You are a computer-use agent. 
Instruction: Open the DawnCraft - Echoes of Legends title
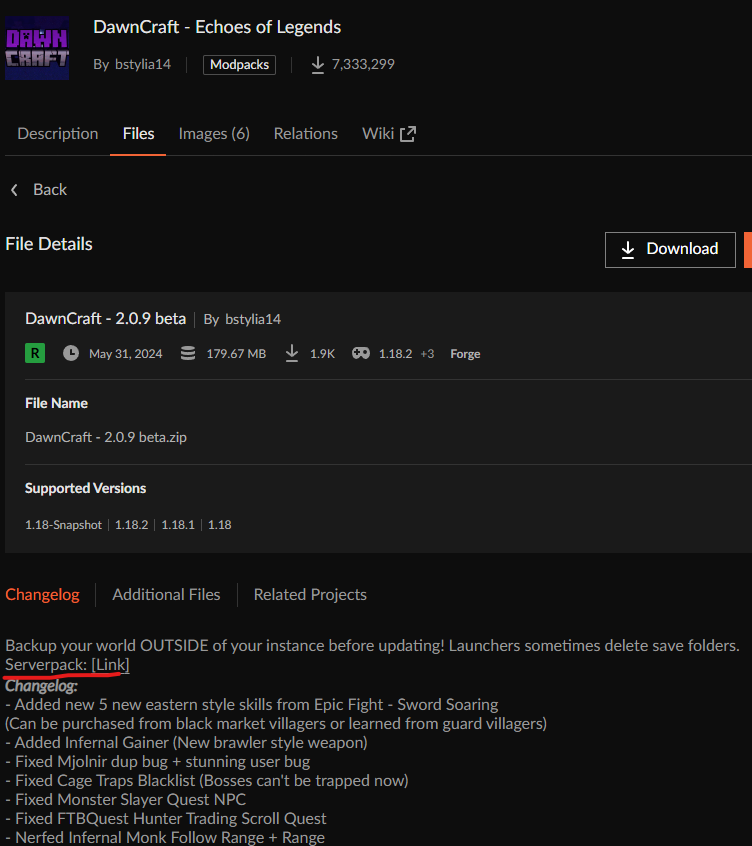point(217,27)
